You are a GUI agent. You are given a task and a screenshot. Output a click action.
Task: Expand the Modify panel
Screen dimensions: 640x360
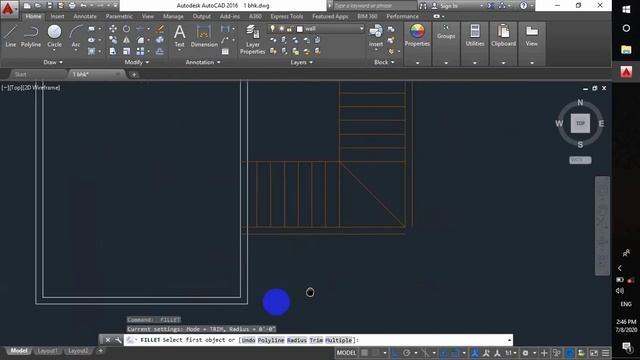[x=137, y=62]
